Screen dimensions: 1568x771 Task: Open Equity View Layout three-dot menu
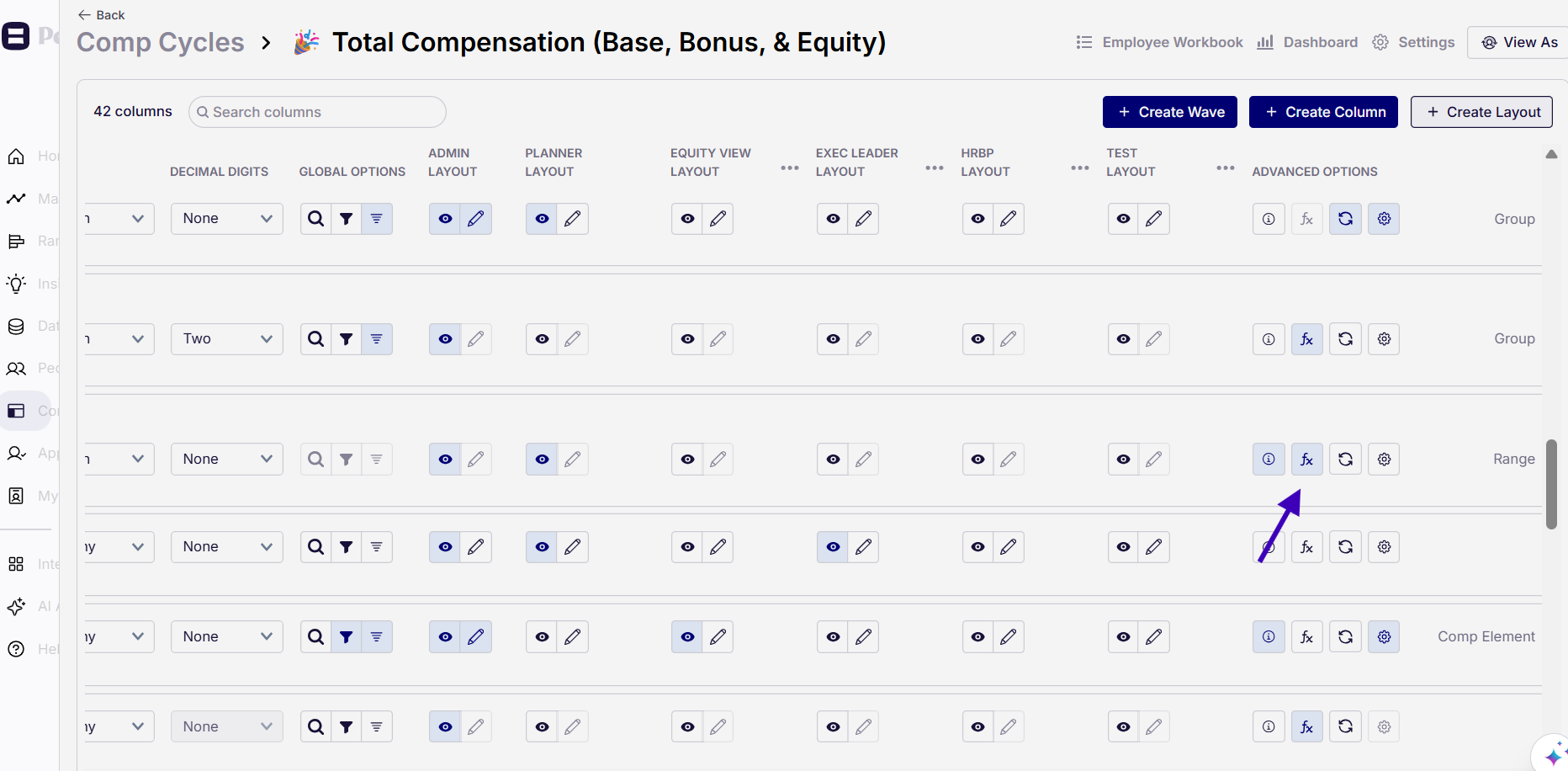coord(789,168)
